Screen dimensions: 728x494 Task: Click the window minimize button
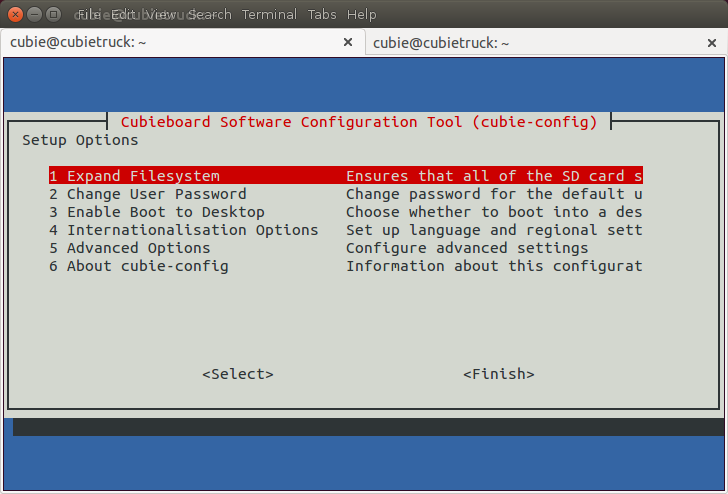[34, 14]
